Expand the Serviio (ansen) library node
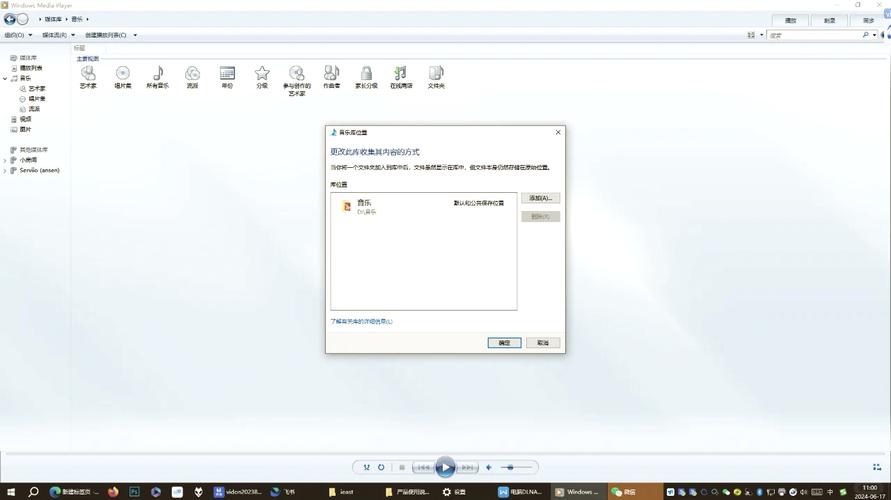This screenshot has width=891, height=500. click(5, 170)
